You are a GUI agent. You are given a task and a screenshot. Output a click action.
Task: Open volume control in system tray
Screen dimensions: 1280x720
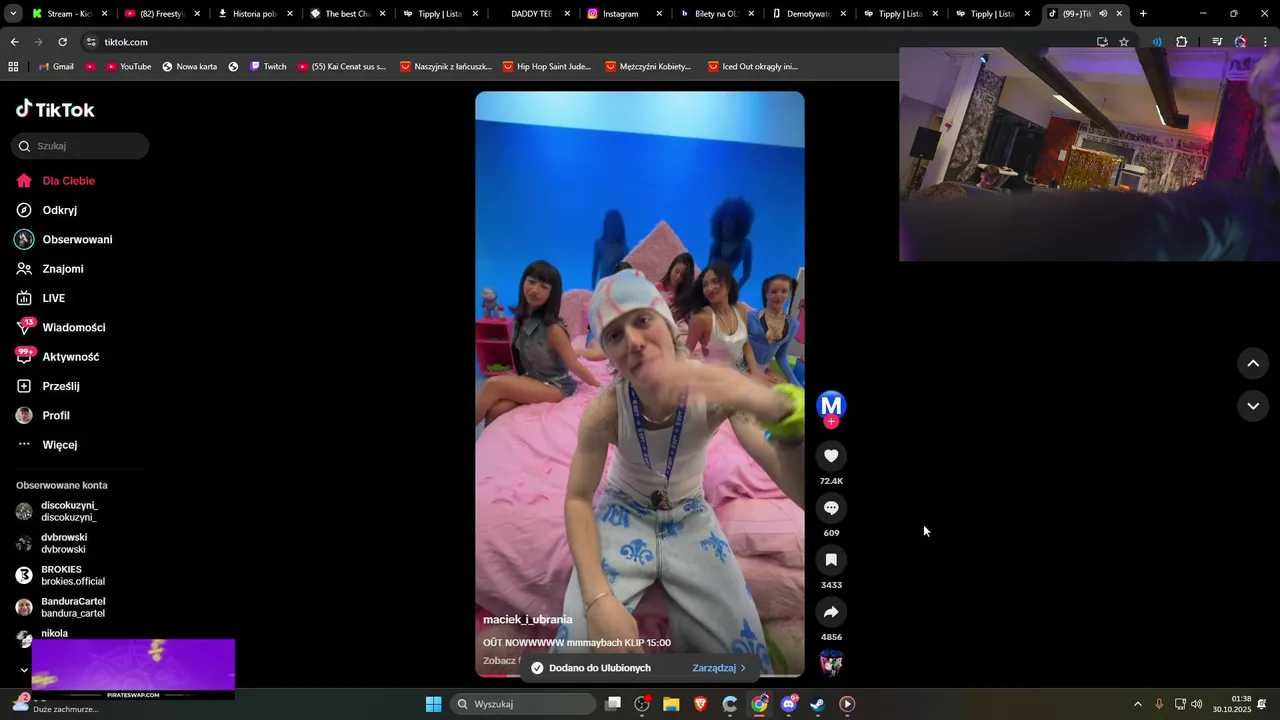(x=1197, y=704)
